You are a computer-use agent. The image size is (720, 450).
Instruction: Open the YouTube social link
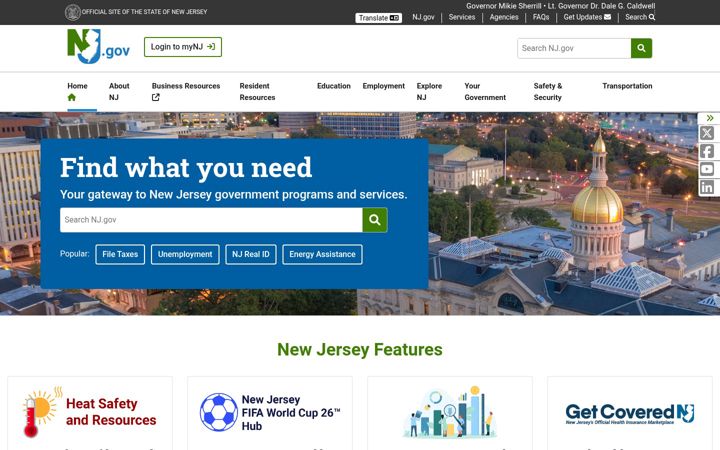[707, 169]
